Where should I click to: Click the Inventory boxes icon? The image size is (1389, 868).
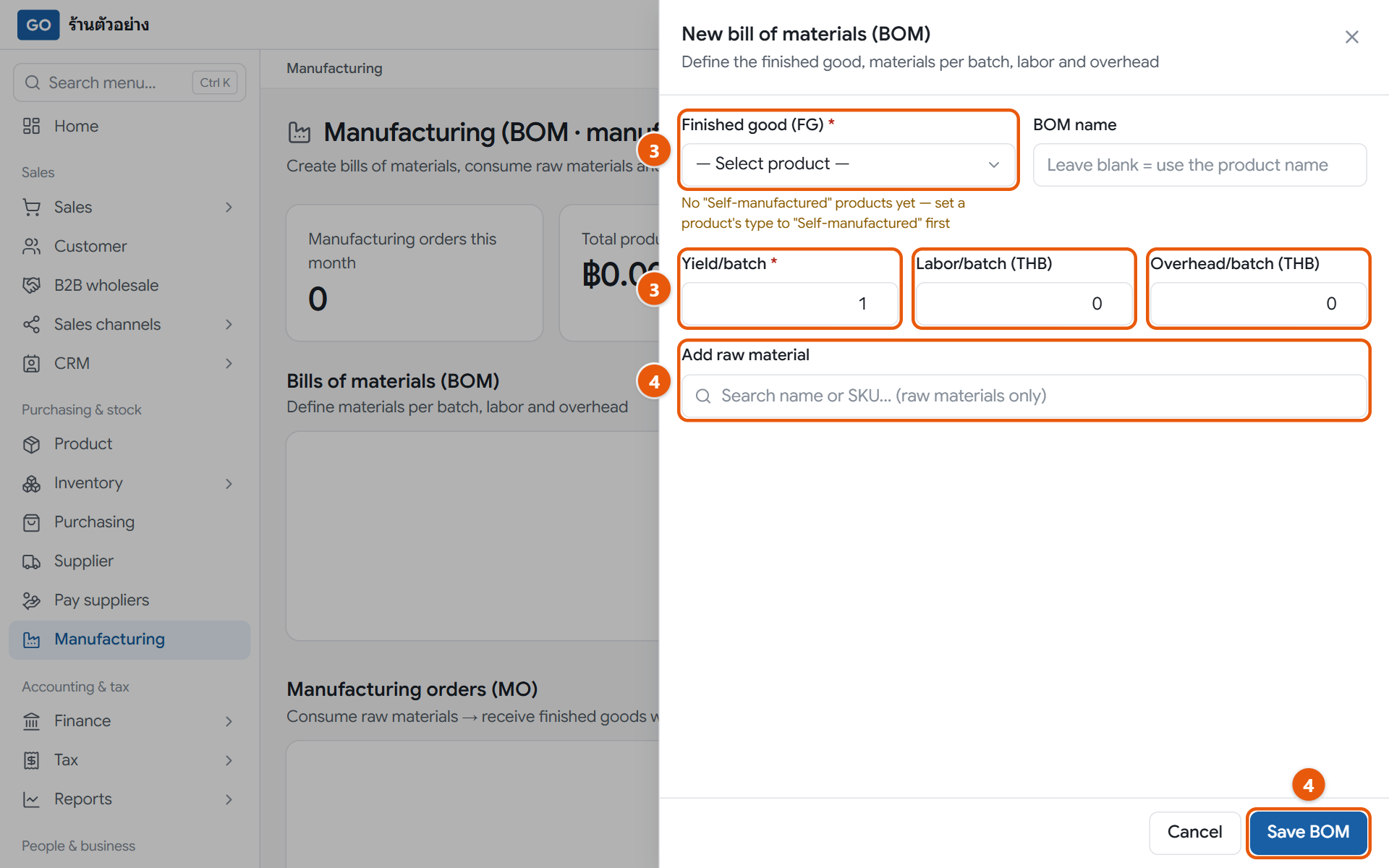[x=31, y=483]
